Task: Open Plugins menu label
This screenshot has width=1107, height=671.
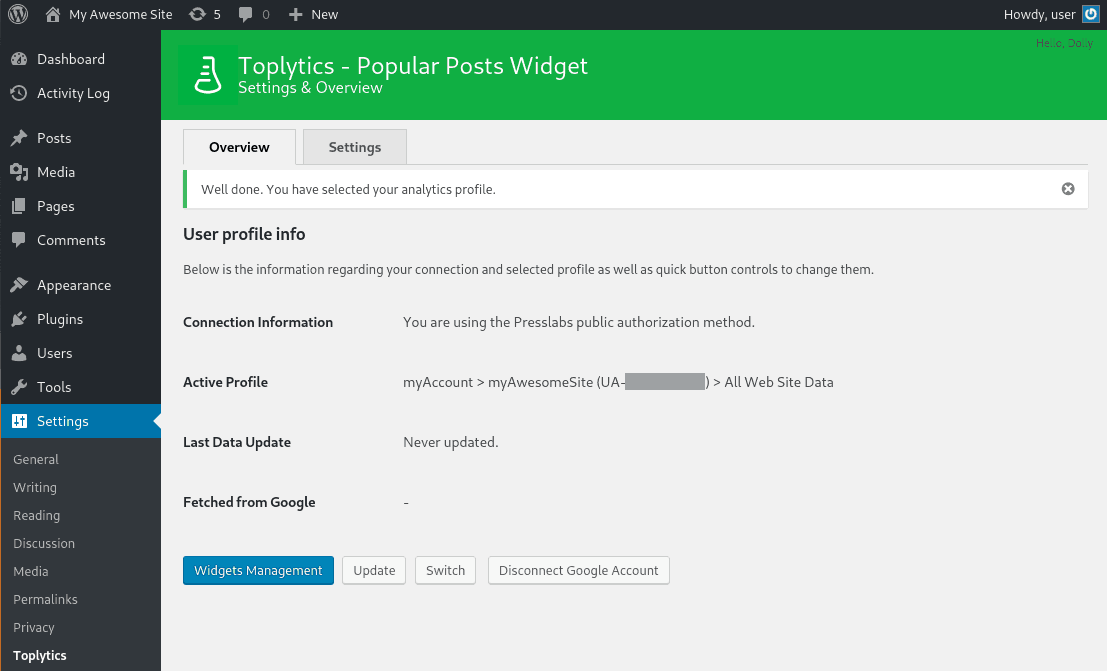Action: [x=60, y=319]
